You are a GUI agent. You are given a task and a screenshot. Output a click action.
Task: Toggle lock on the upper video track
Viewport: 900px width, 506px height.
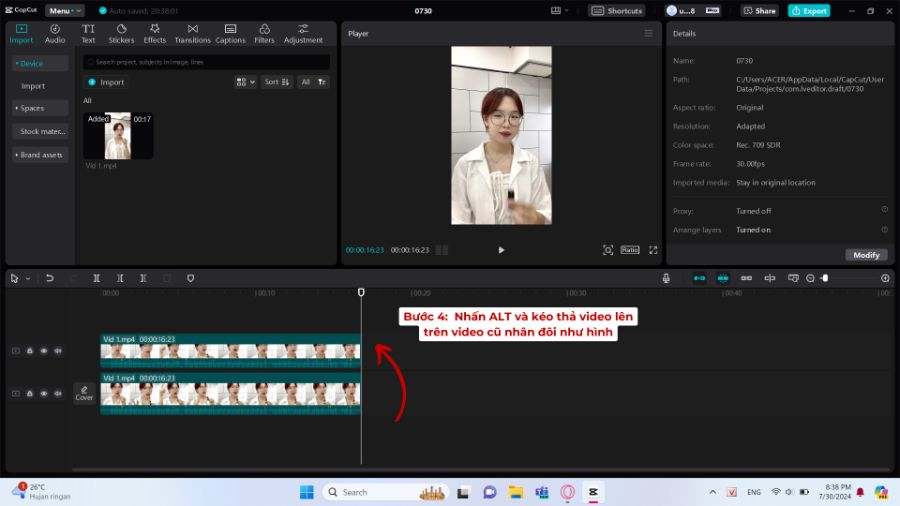pos(30,351)
